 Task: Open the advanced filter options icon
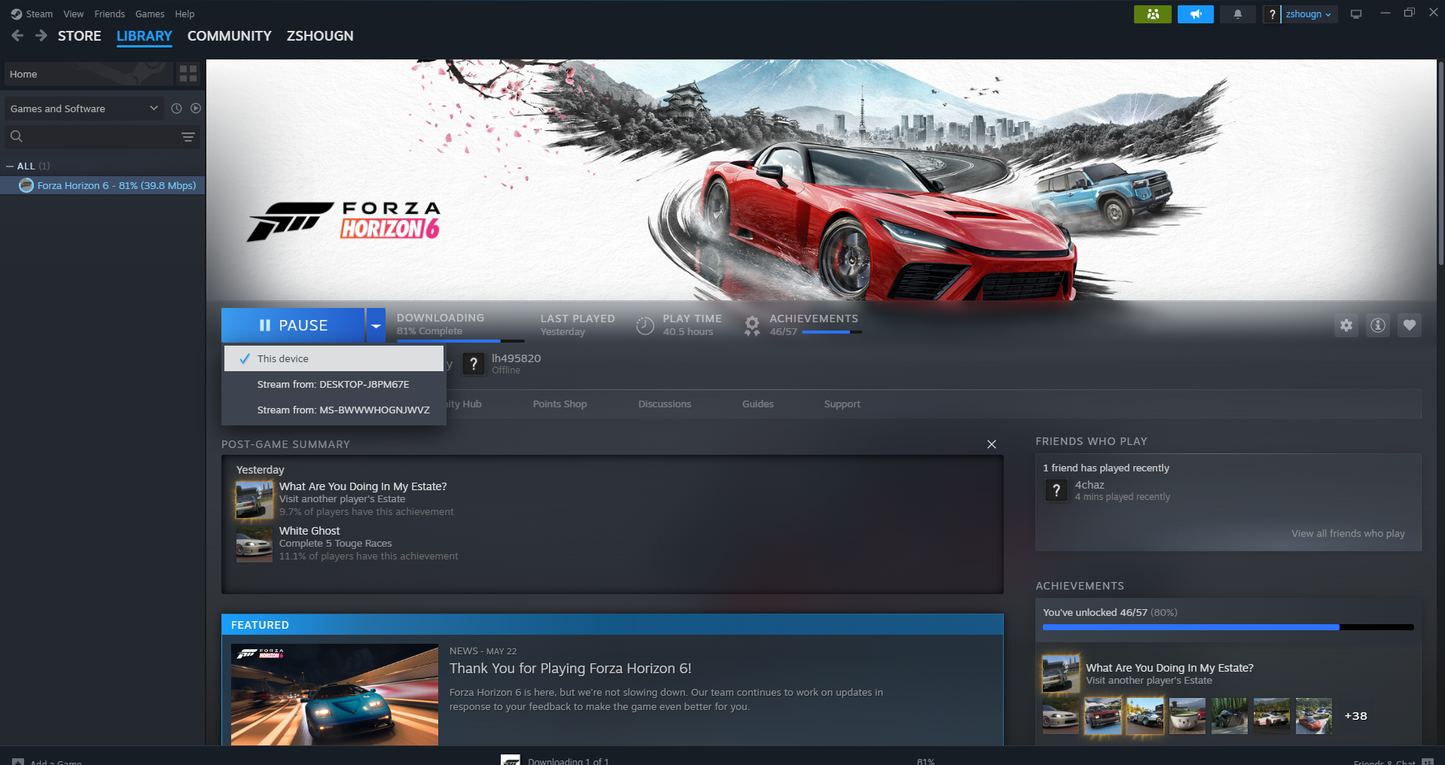pos(188,136)
